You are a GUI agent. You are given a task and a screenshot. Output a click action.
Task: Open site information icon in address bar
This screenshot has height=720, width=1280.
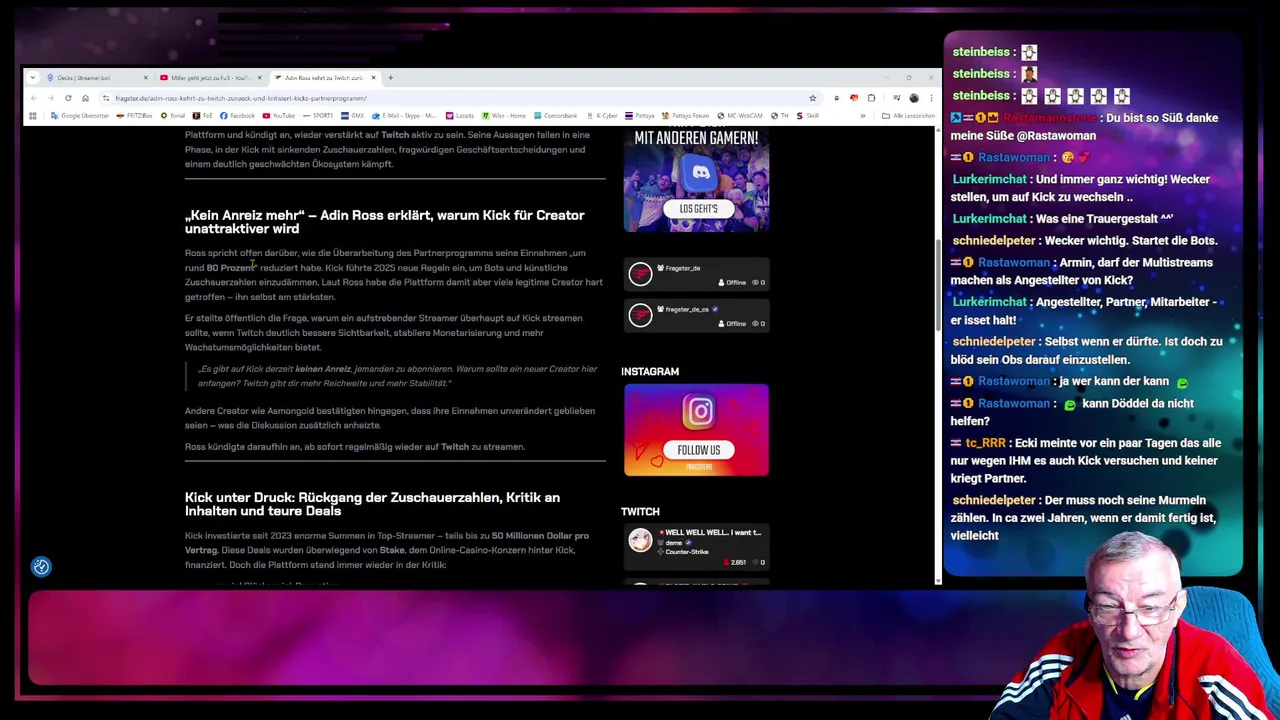[x=106, y=98]
